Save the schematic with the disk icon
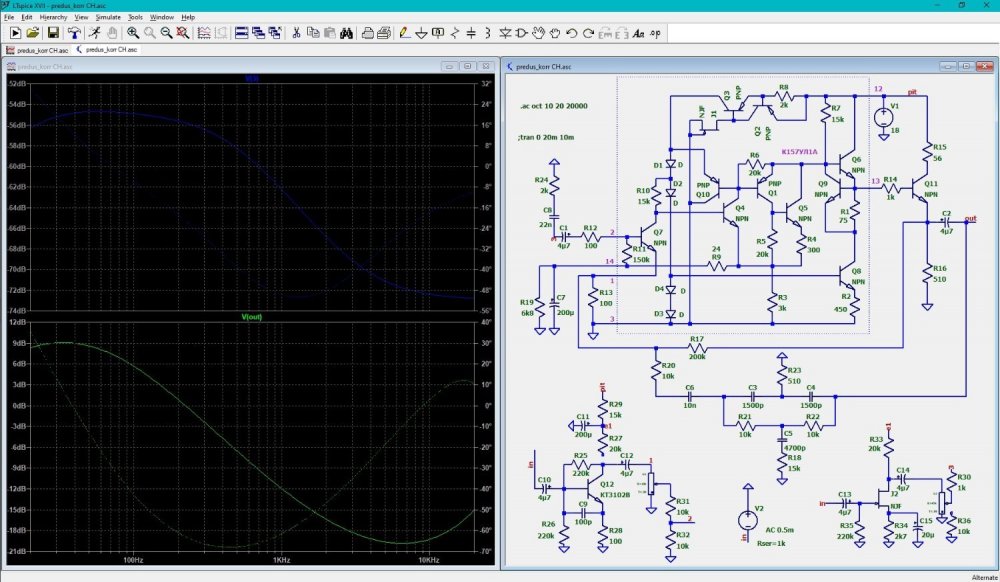 (53, 33)
